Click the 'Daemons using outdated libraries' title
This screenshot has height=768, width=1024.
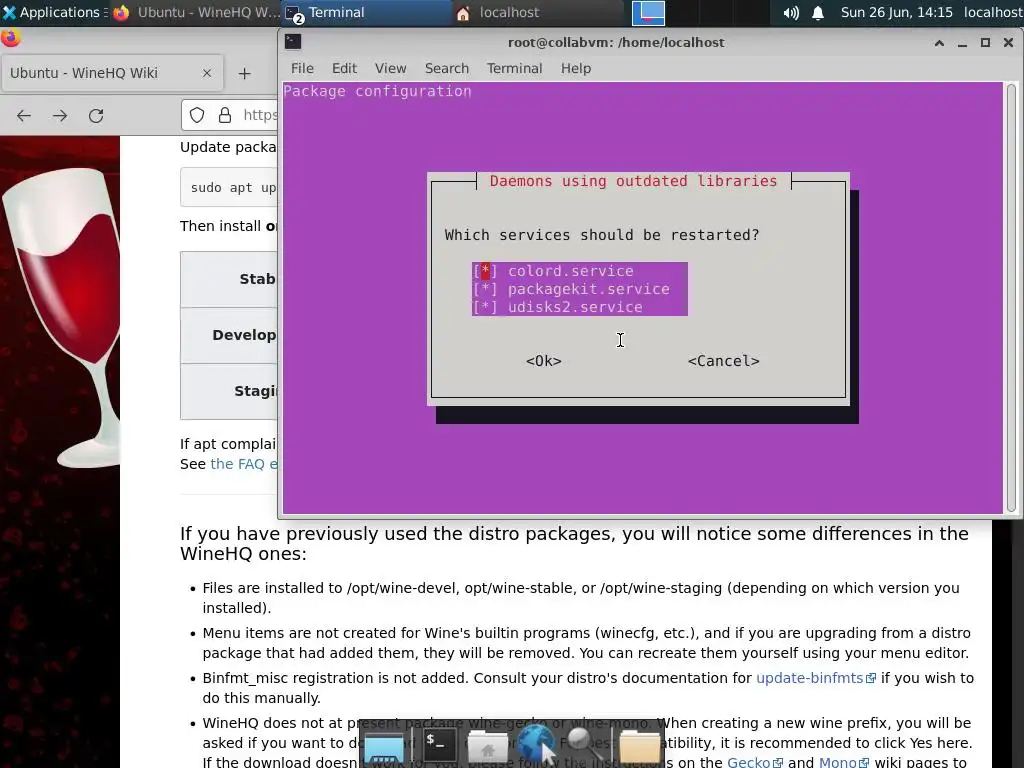pyautogui.click(x=633, y=181)
